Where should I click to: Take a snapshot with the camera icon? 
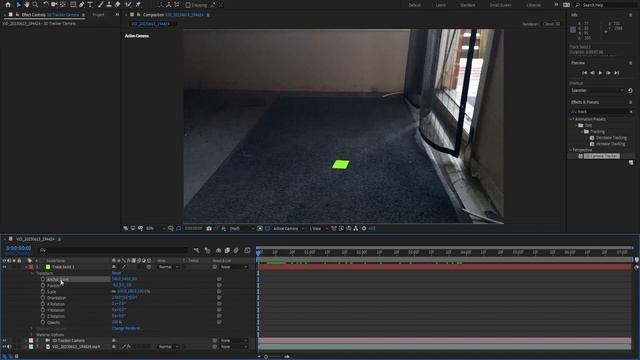(209, 229)
